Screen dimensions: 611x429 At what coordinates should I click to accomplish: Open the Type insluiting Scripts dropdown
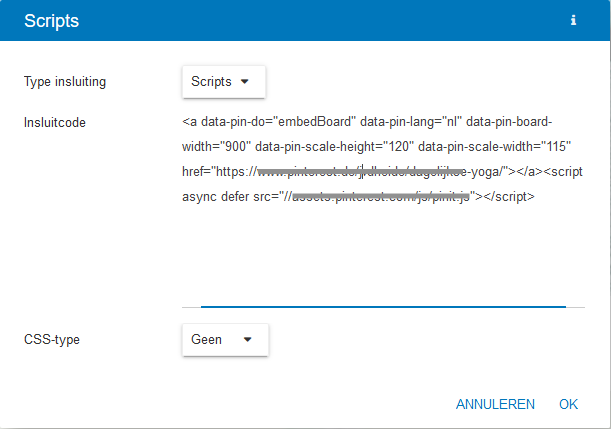[223, 82]
